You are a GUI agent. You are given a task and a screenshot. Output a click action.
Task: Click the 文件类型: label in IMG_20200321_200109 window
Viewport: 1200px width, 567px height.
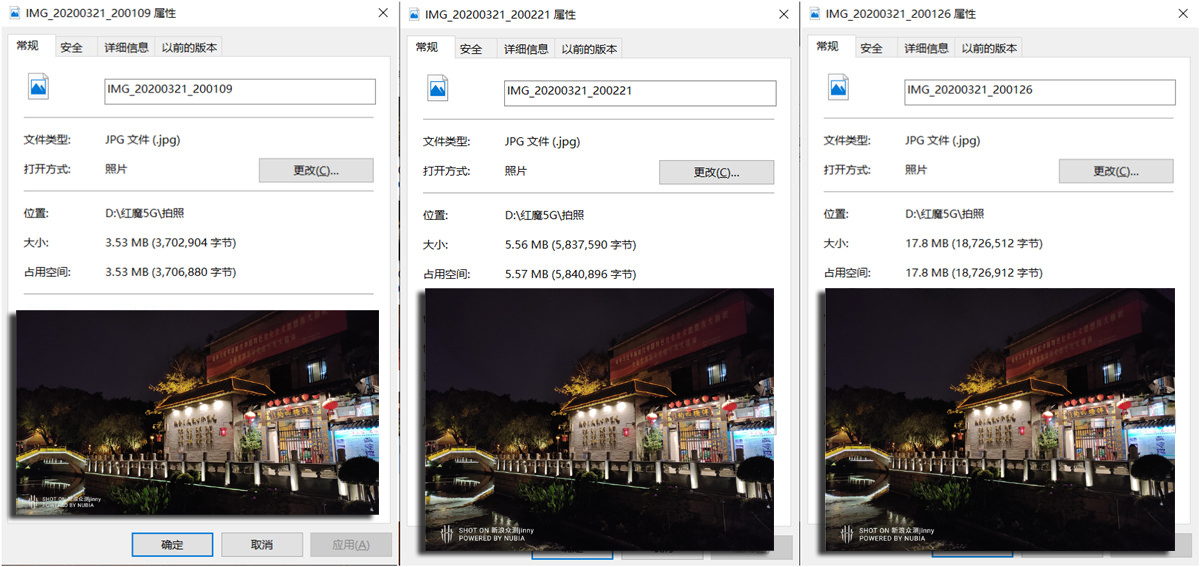(x=48, y=140)
